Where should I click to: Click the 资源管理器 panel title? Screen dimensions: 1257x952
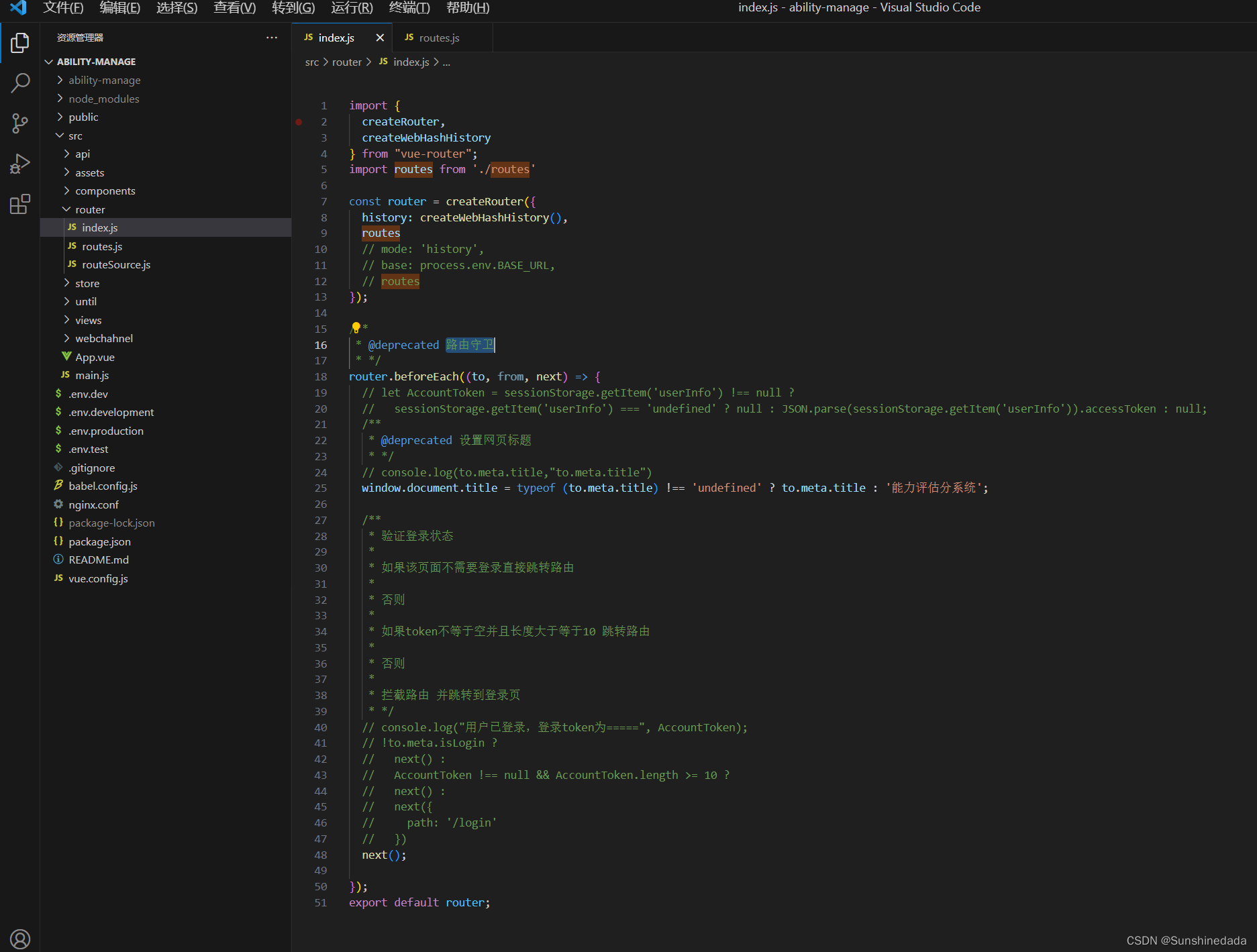click(80, 38)
